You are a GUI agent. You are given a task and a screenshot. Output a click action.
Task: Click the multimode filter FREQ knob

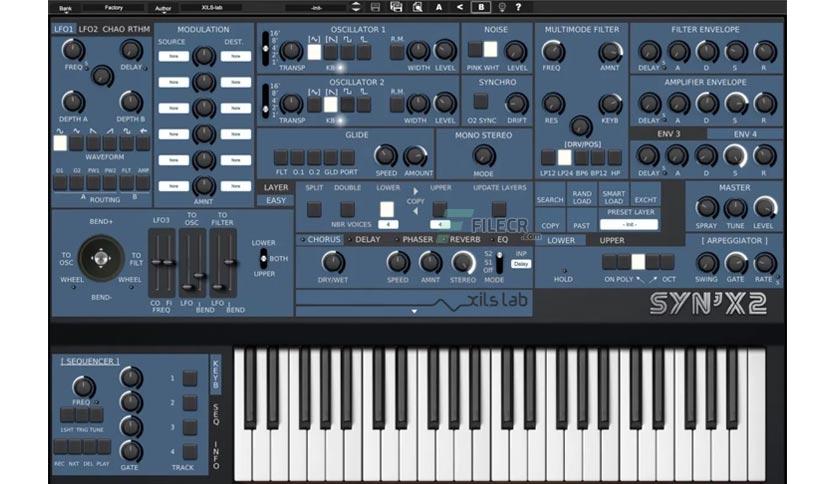[x=553, y=52]
